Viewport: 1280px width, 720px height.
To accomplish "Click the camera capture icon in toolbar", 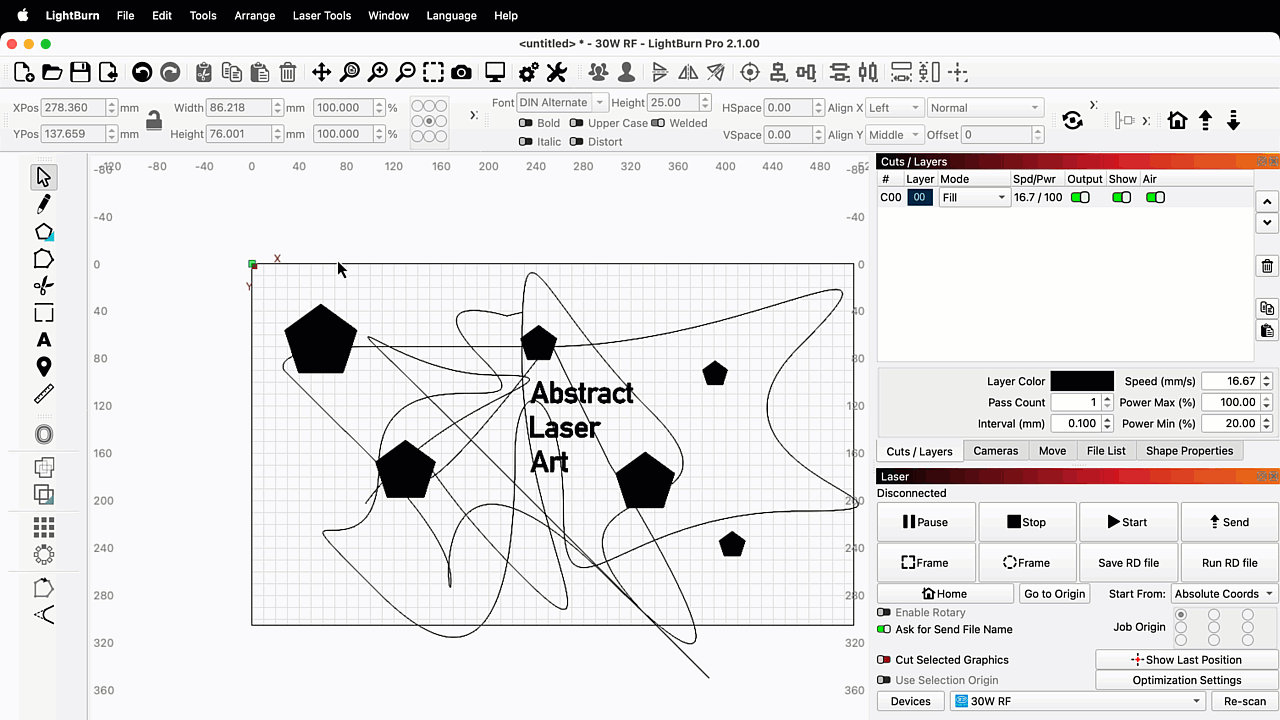I will pos(461,72).
